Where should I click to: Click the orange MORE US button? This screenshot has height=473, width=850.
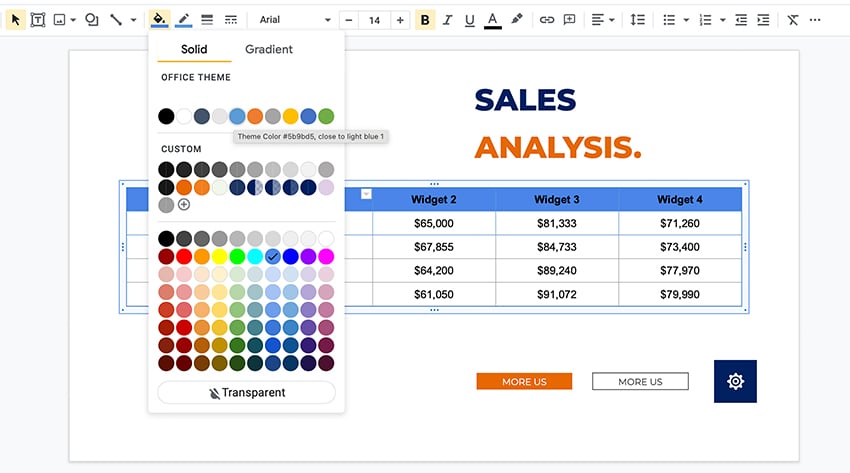click(524, 381)
